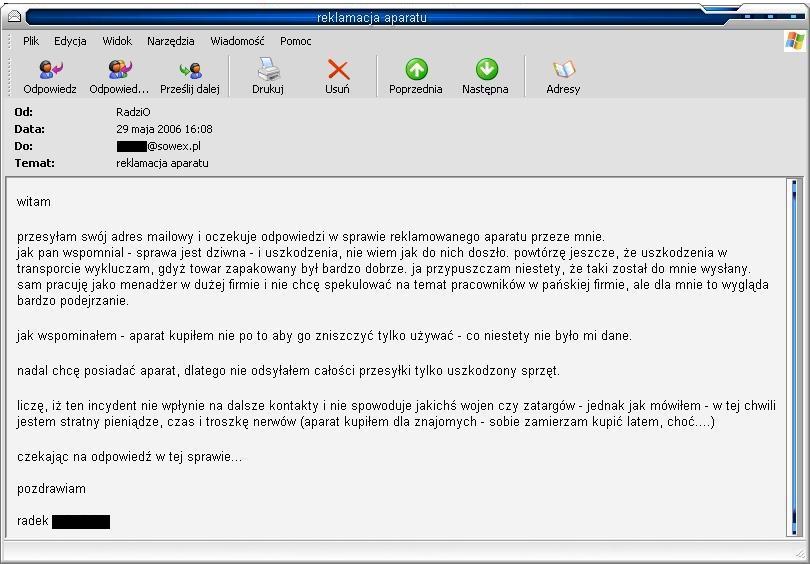Click the line starting przesyłam swój adres
Screen dimensions: 810x564
310,237
